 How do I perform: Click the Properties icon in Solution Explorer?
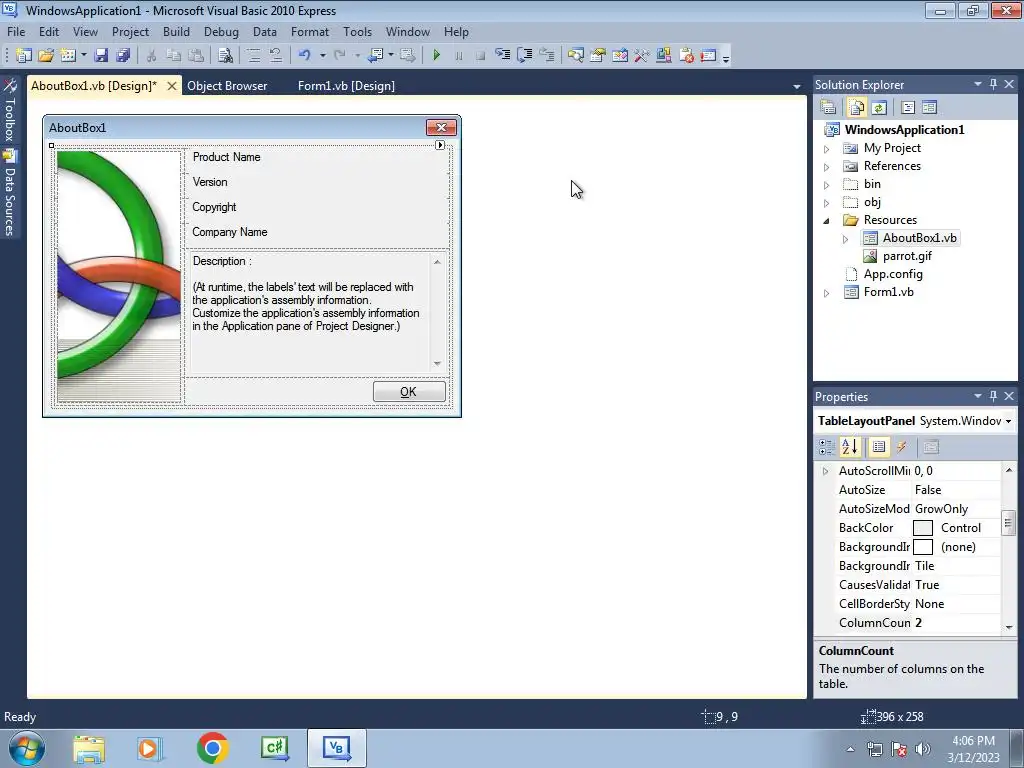828,108
